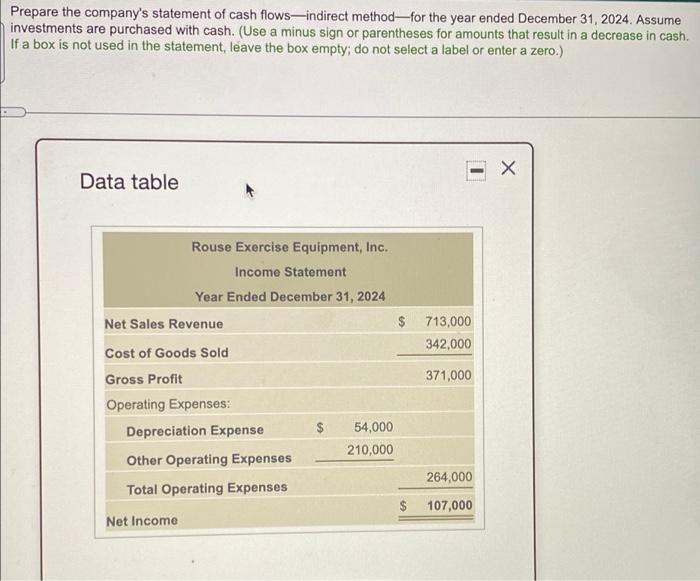
Task: Minimize the Data table dialog
Action: [476, 171]
